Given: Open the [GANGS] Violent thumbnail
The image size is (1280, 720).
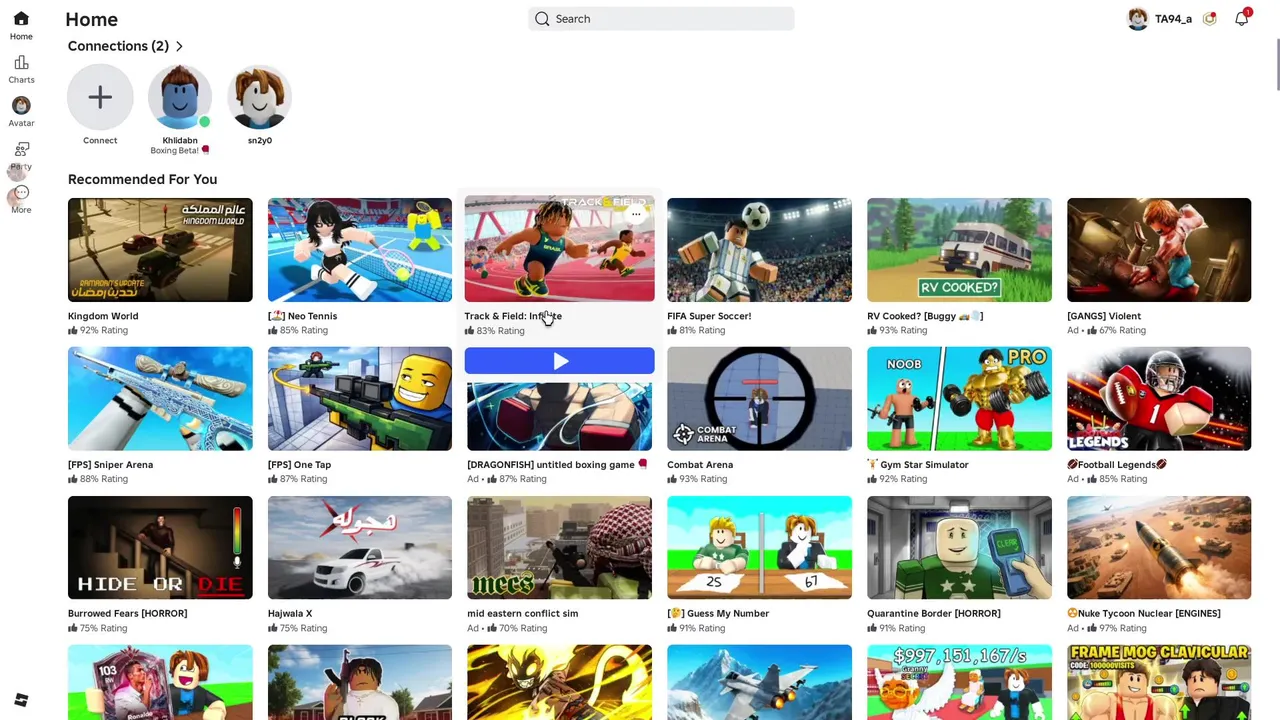Looking at the screenshot, I should (x=1159, y=250).
